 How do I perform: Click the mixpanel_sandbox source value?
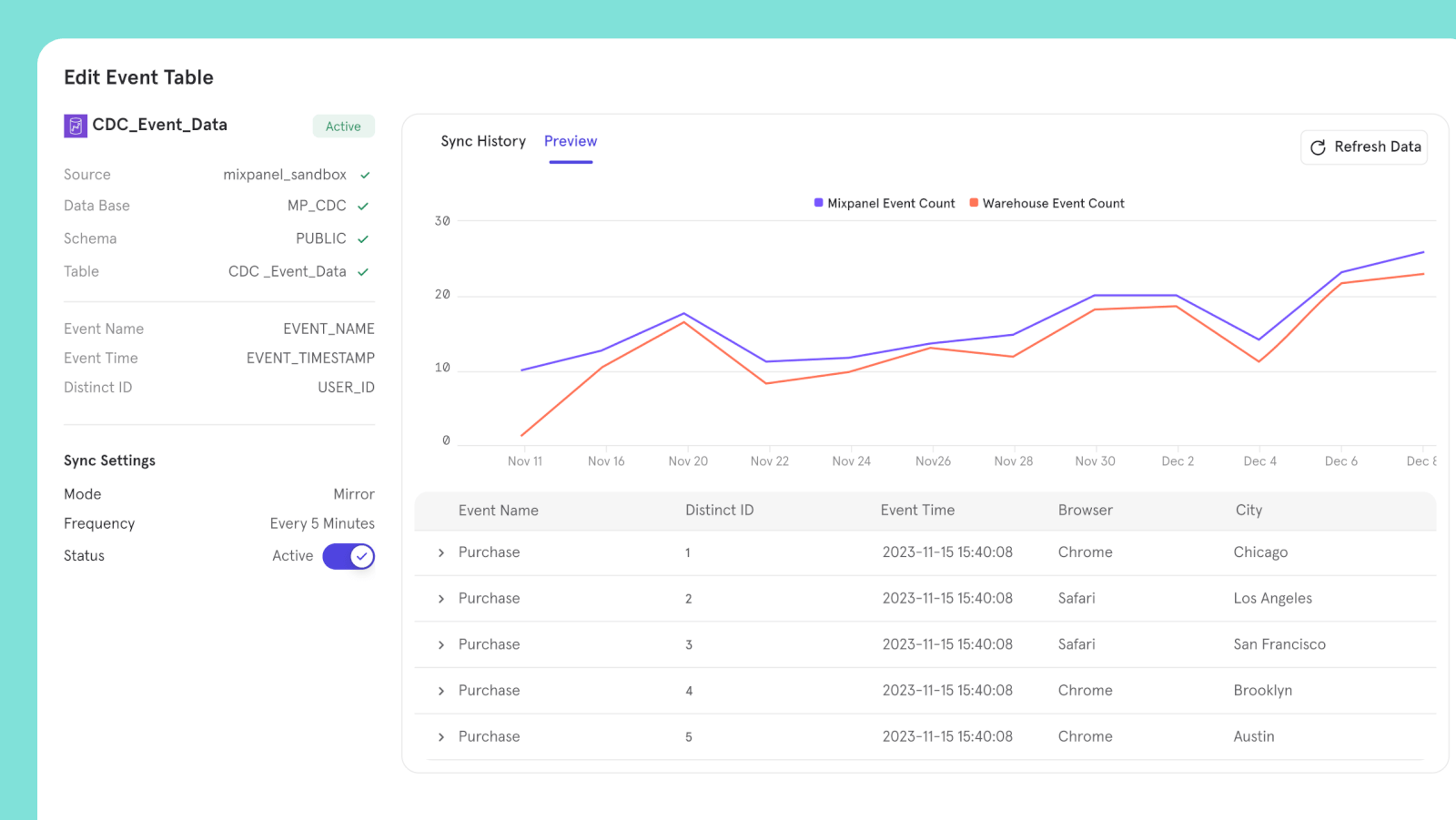point(285,175)
